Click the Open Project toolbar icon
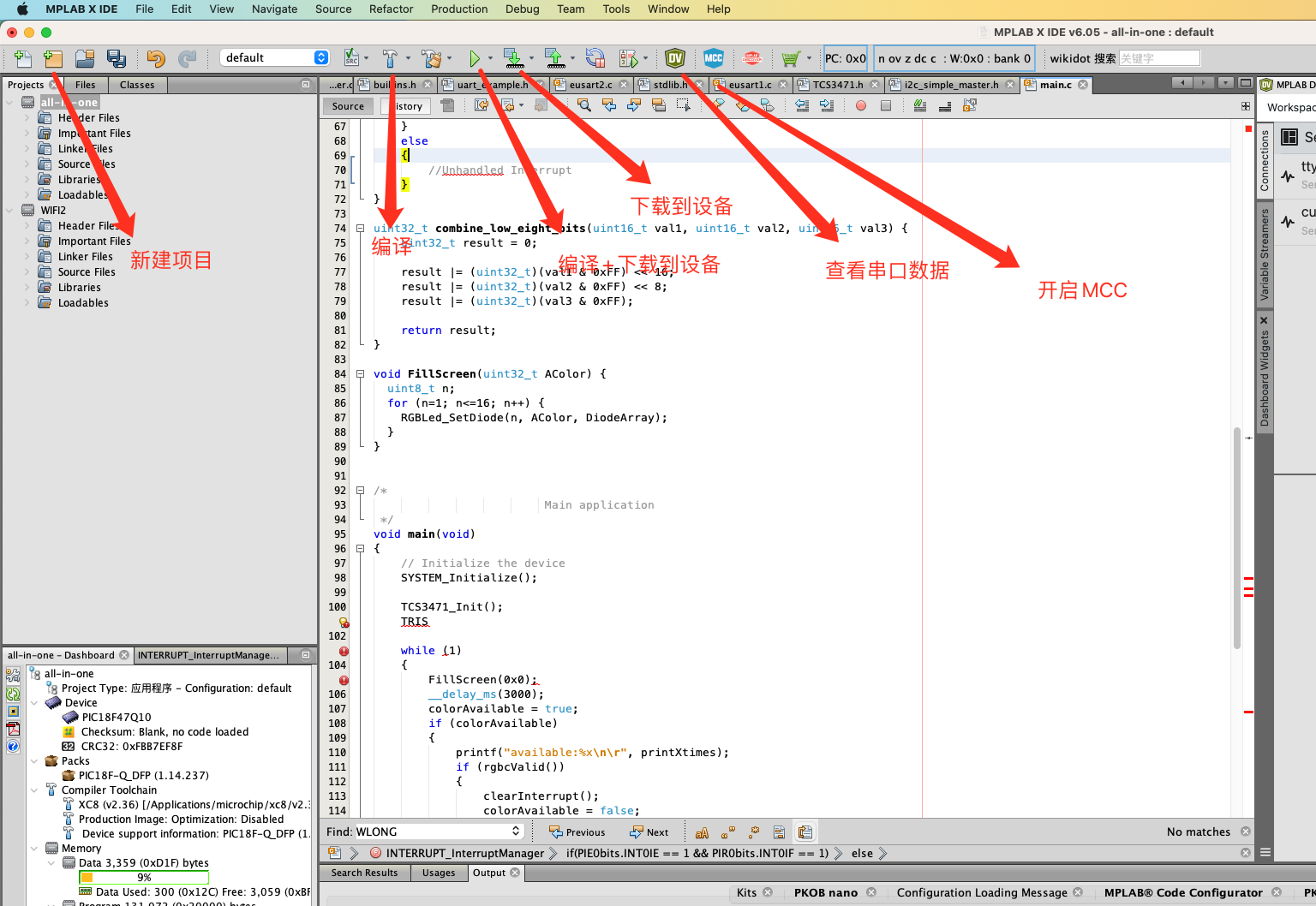This screenshot has width=1316, height=906. point(85,58)
